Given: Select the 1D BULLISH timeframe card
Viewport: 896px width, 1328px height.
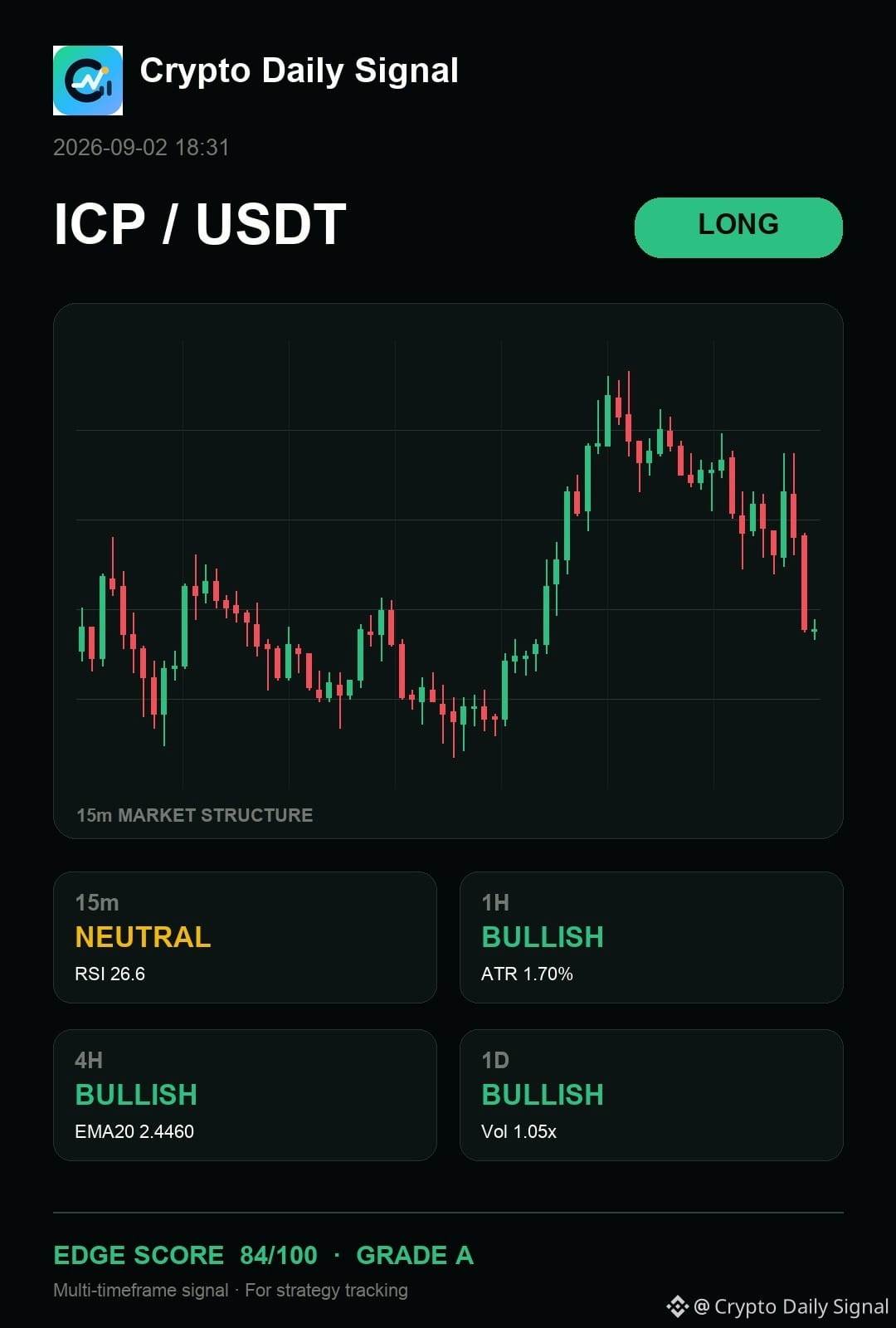Looking at the screenshot, I should [651, 1095].
